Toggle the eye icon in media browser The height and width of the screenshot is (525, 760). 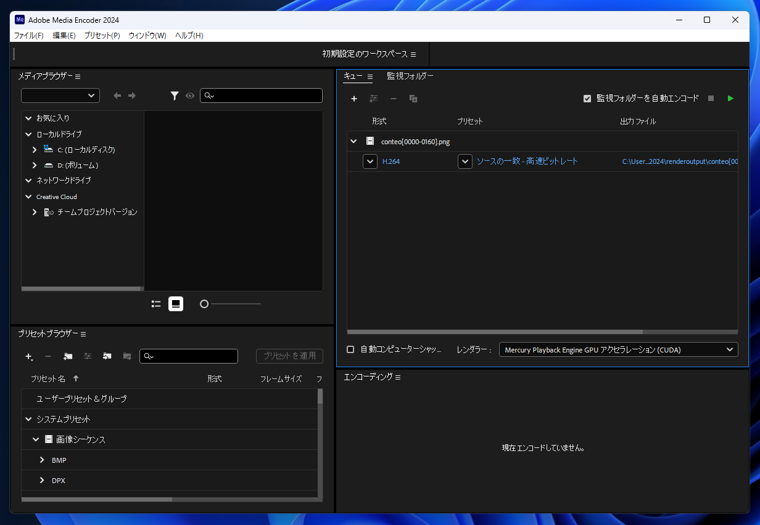point(190,96)
